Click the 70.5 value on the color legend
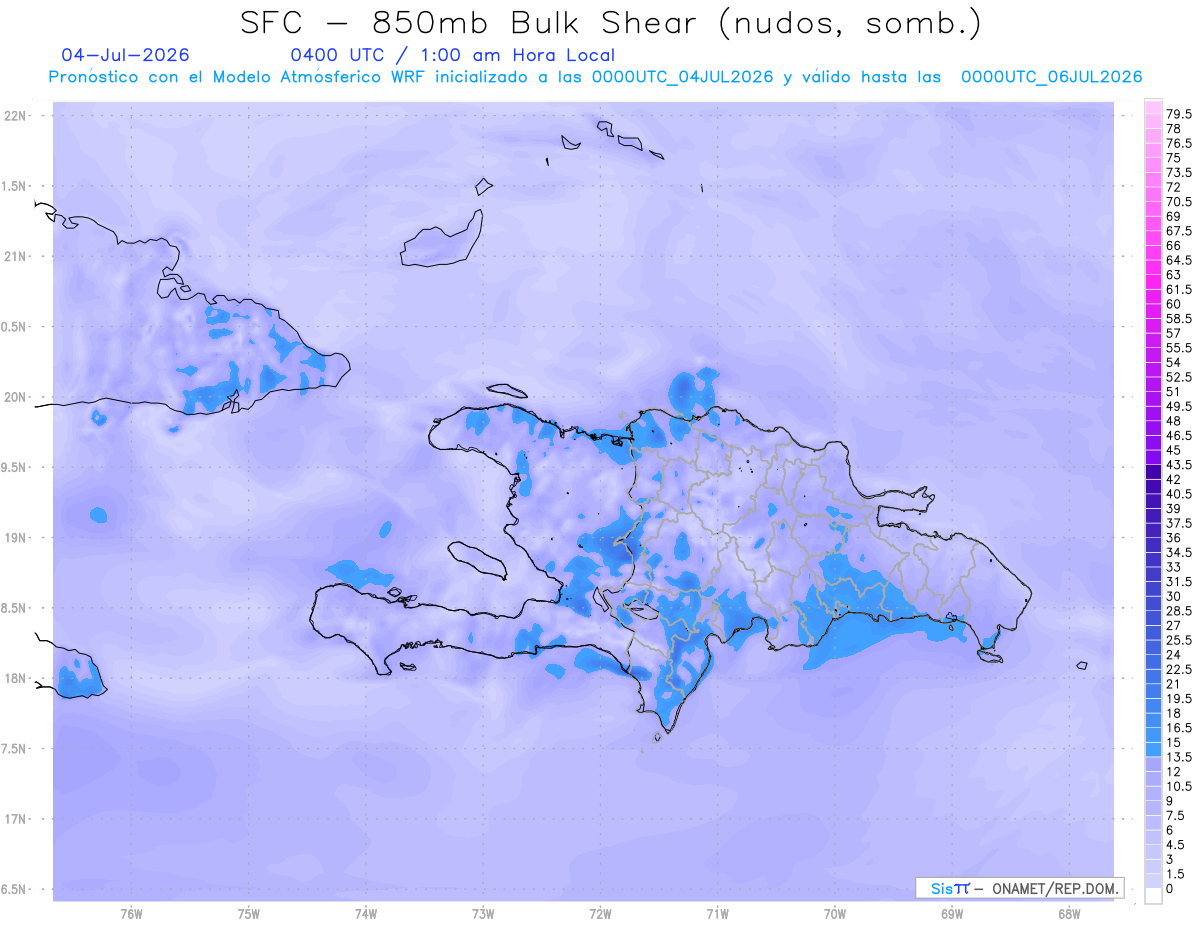Image resolution: width=1200 pixels, height=927 pixels. (x=1180, y=202)
